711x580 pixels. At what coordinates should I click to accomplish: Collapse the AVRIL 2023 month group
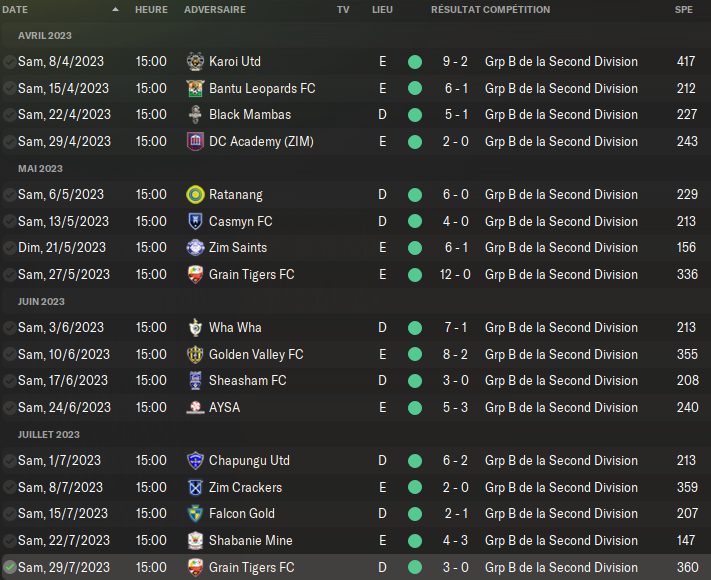pyautogui.click(x=45, y=35)
